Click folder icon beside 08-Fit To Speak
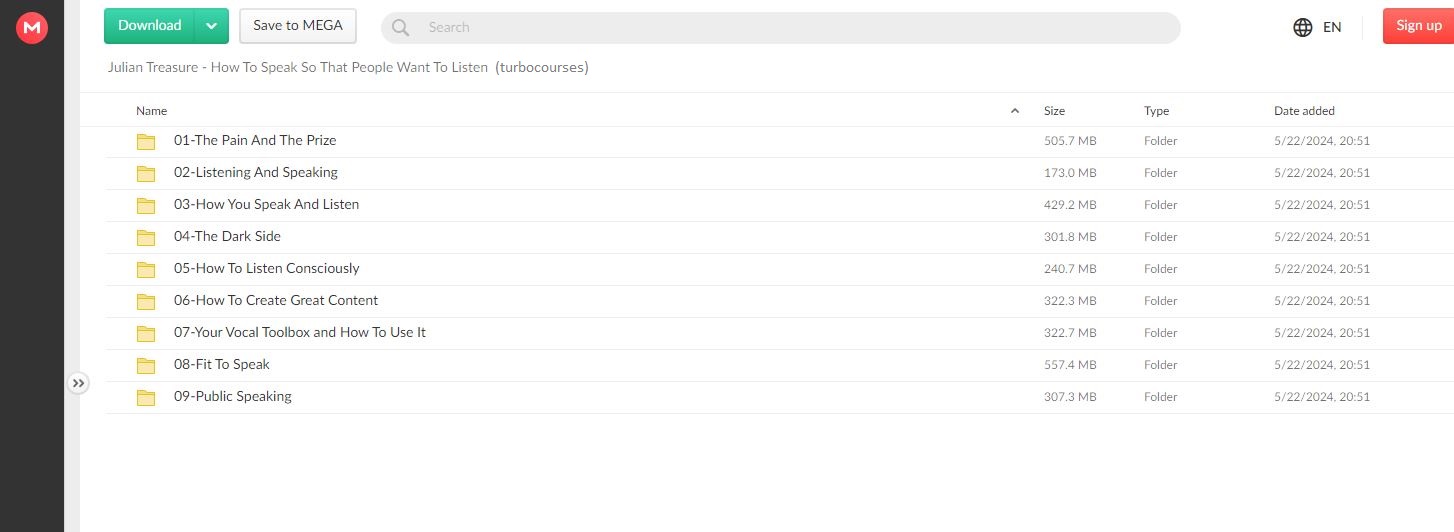Viewport: 1454px width, 532px height. pyautogui.click(x=146, y=365)
